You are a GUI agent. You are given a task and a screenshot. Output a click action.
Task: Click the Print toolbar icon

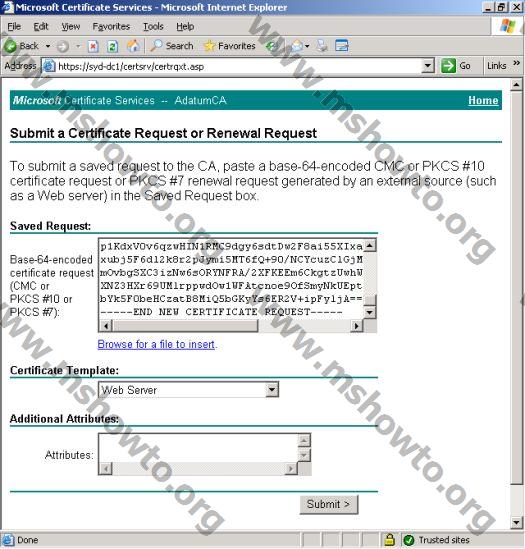coord(322,46)
